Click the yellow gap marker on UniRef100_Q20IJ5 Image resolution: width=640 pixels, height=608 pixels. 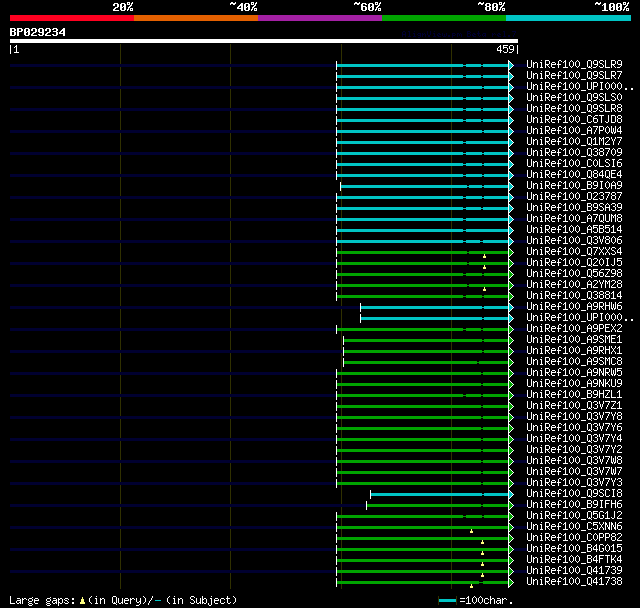[x=484, y=267]
